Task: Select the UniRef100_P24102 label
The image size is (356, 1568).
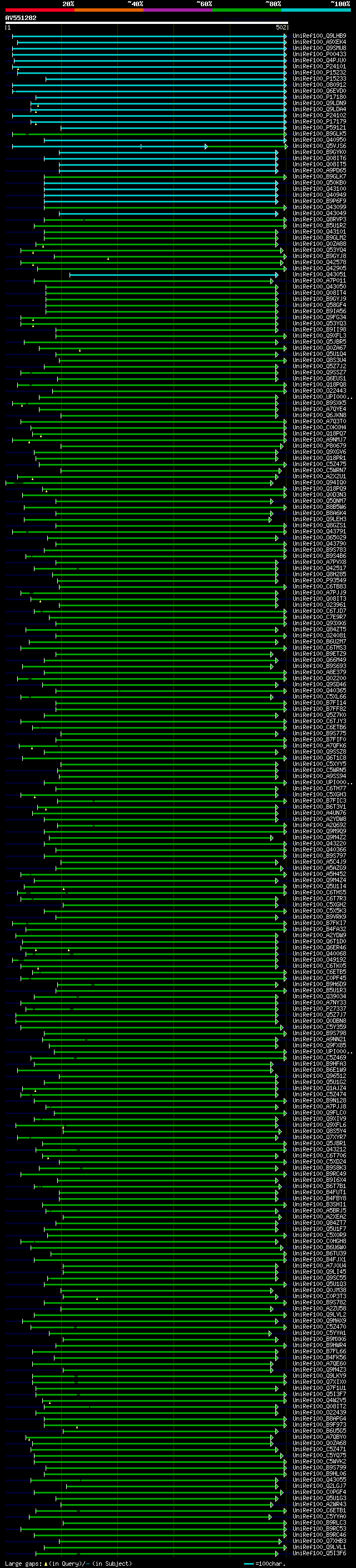Action: point(319,116)
